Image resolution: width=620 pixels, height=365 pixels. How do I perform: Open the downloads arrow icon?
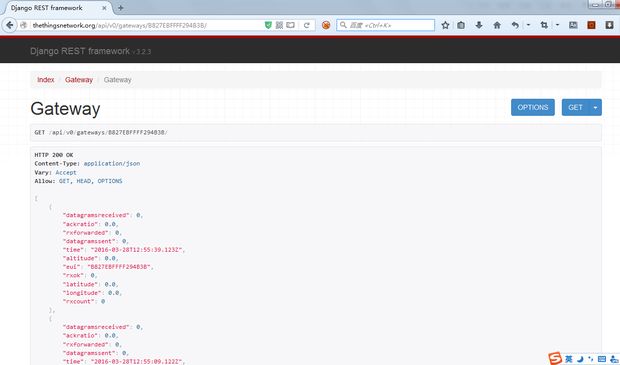coord(479,25)
